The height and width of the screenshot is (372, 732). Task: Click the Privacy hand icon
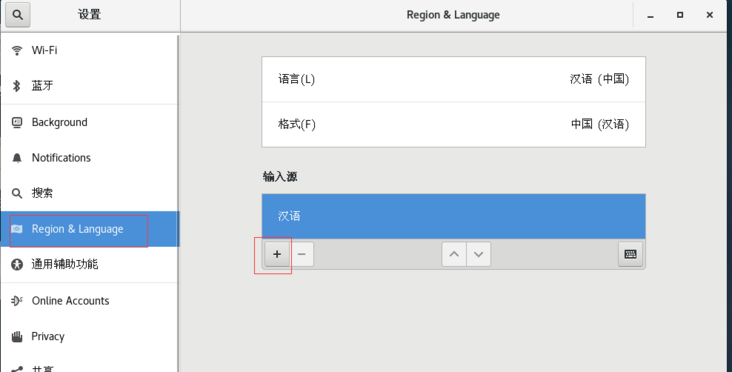click(x=17, y=337)
